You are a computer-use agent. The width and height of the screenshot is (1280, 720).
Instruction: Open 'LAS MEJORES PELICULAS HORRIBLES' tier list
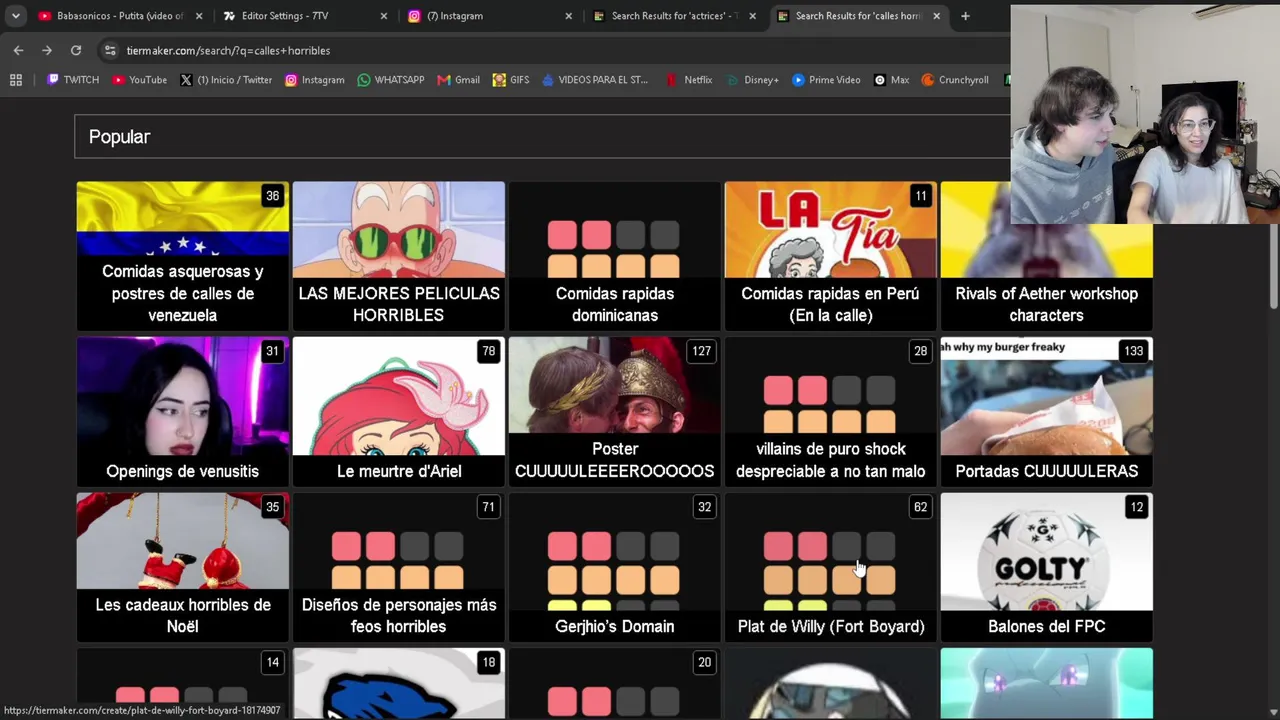[x=399, y=256]
